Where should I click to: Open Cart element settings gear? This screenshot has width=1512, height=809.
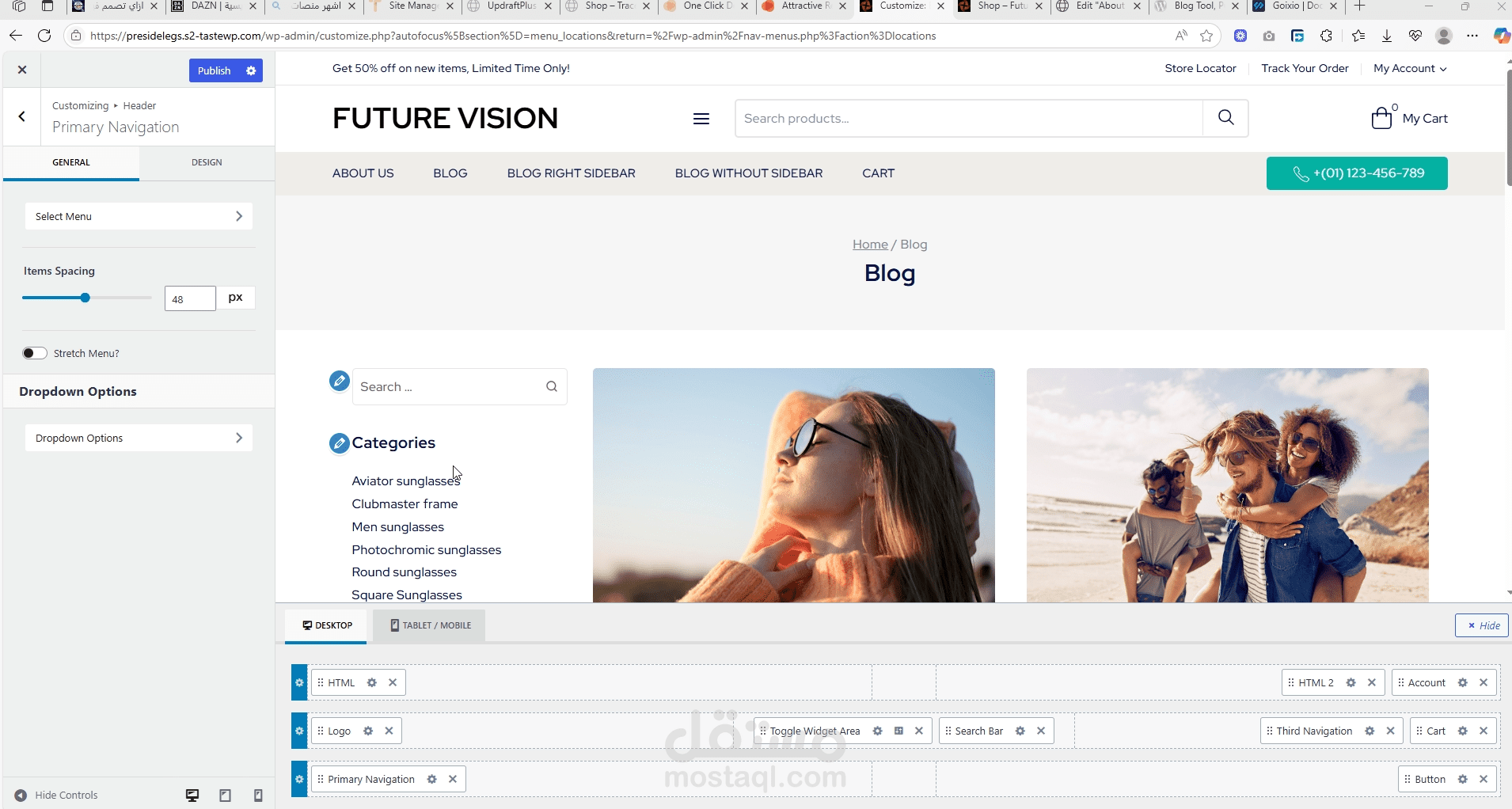1463,731
